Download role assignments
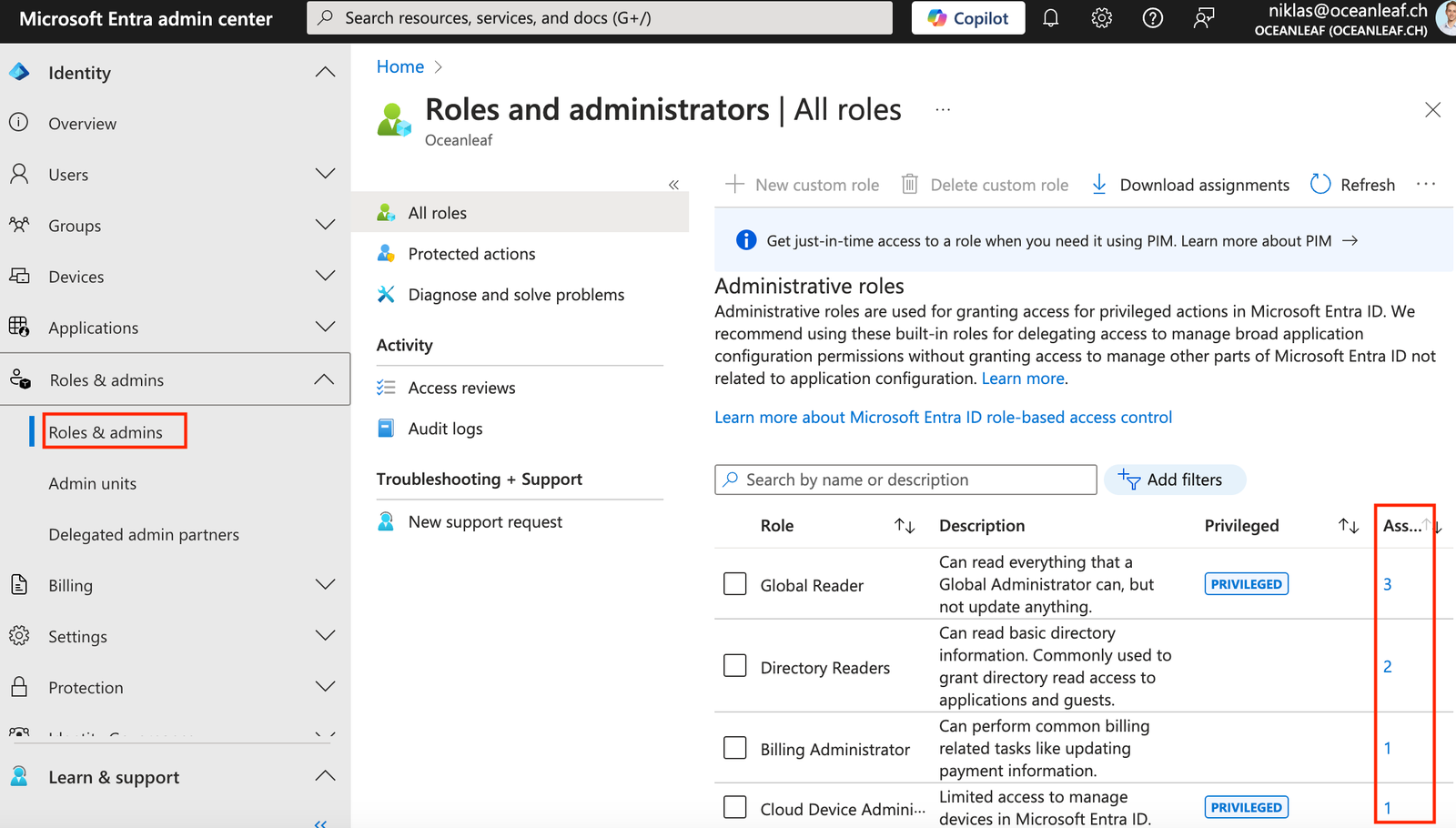The image size is (1456, 828). 1189,184
